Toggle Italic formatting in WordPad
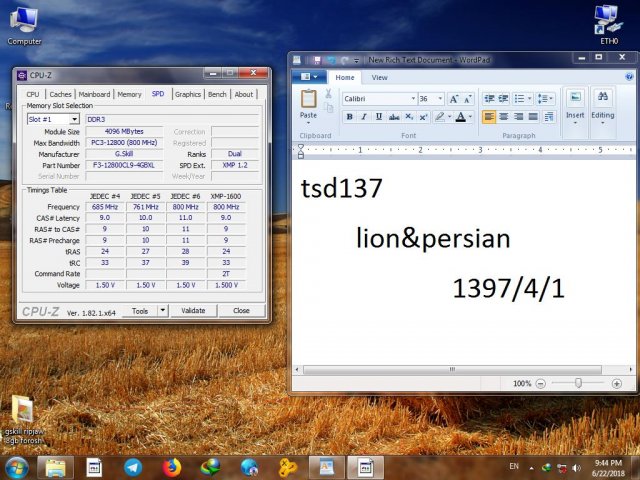 364,117
